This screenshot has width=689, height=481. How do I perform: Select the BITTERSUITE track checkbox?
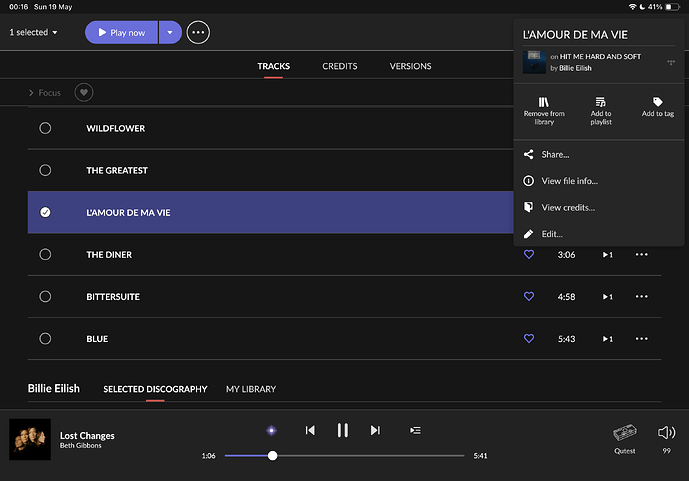[x=45, y=297]
